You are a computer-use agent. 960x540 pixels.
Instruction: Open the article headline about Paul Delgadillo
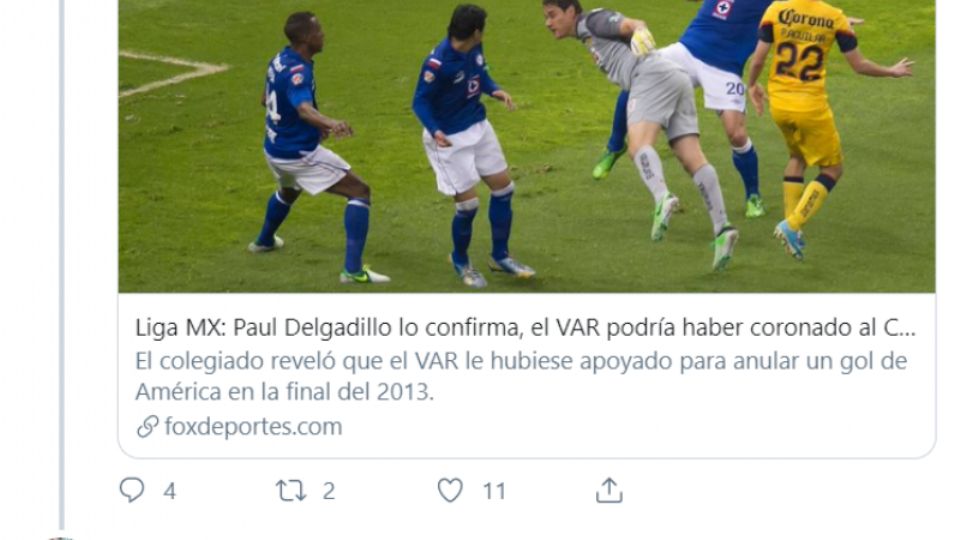[525, 328]
